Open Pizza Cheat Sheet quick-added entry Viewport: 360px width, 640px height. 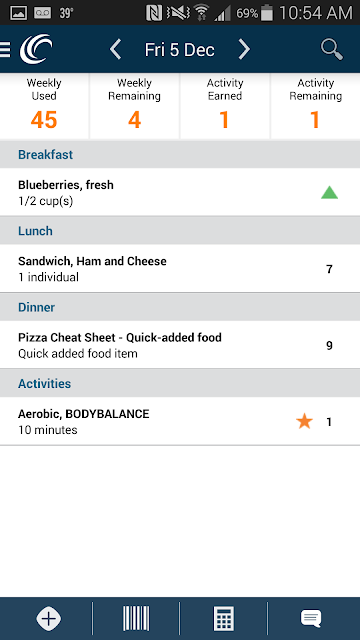pos(180,345)
